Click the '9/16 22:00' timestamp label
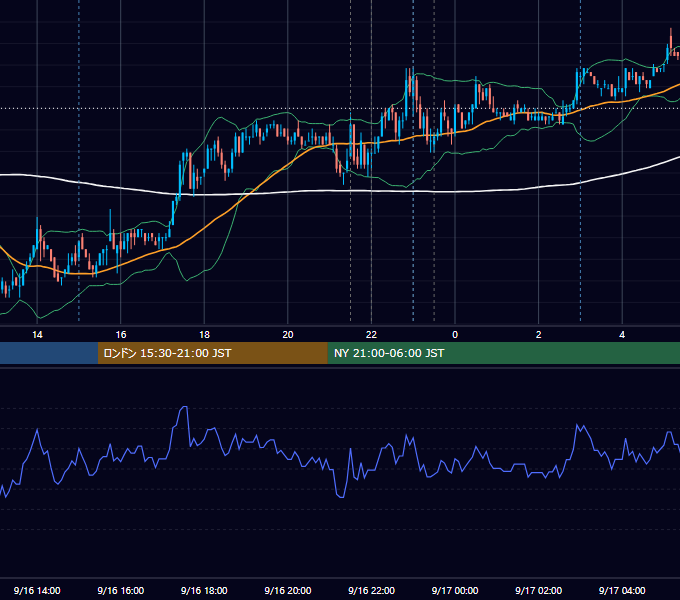Screen dimensions: 680x600 (372, 590)
